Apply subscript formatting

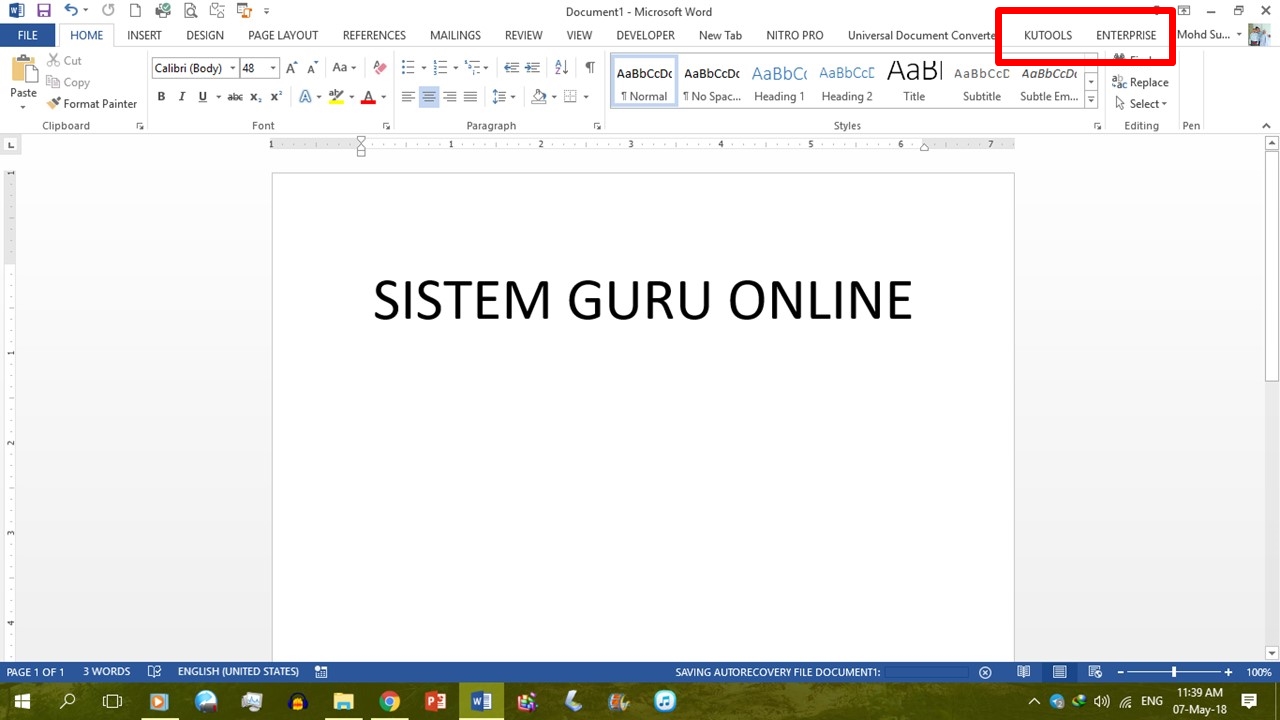coord(255,97)
